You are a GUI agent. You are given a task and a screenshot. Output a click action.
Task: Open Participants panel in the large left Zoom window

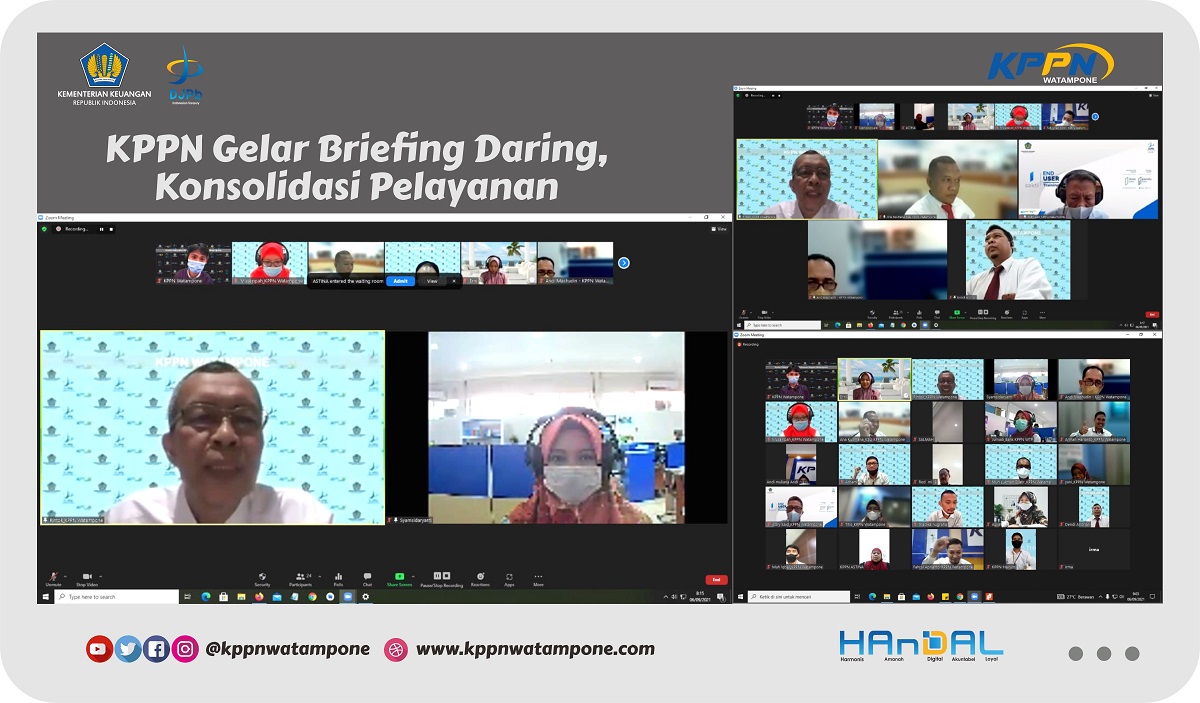click(299, 578)
